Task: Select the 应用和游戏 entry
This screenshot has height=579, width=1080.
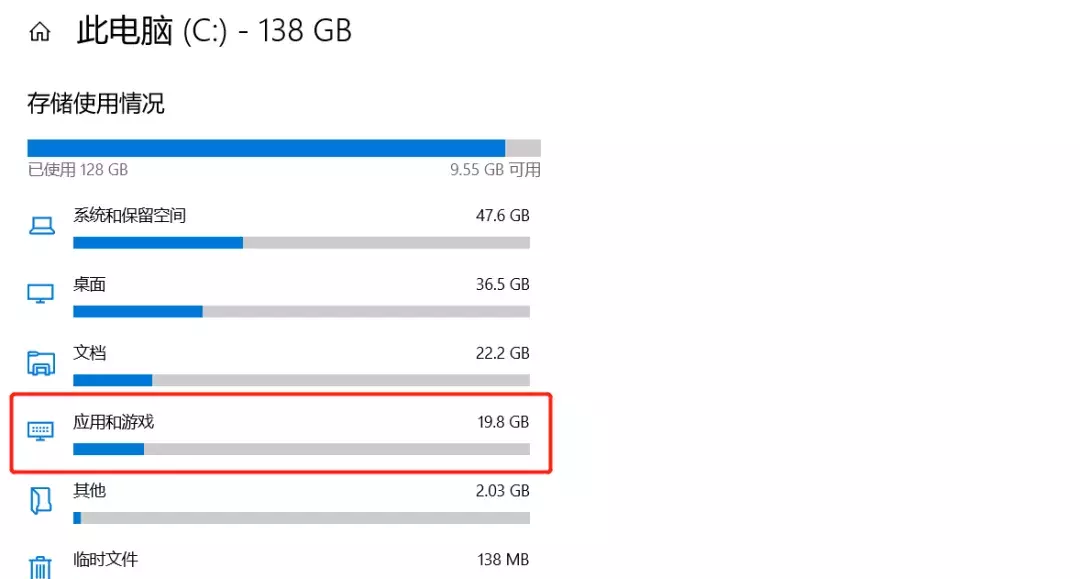Action: click(x=281, y=434)
